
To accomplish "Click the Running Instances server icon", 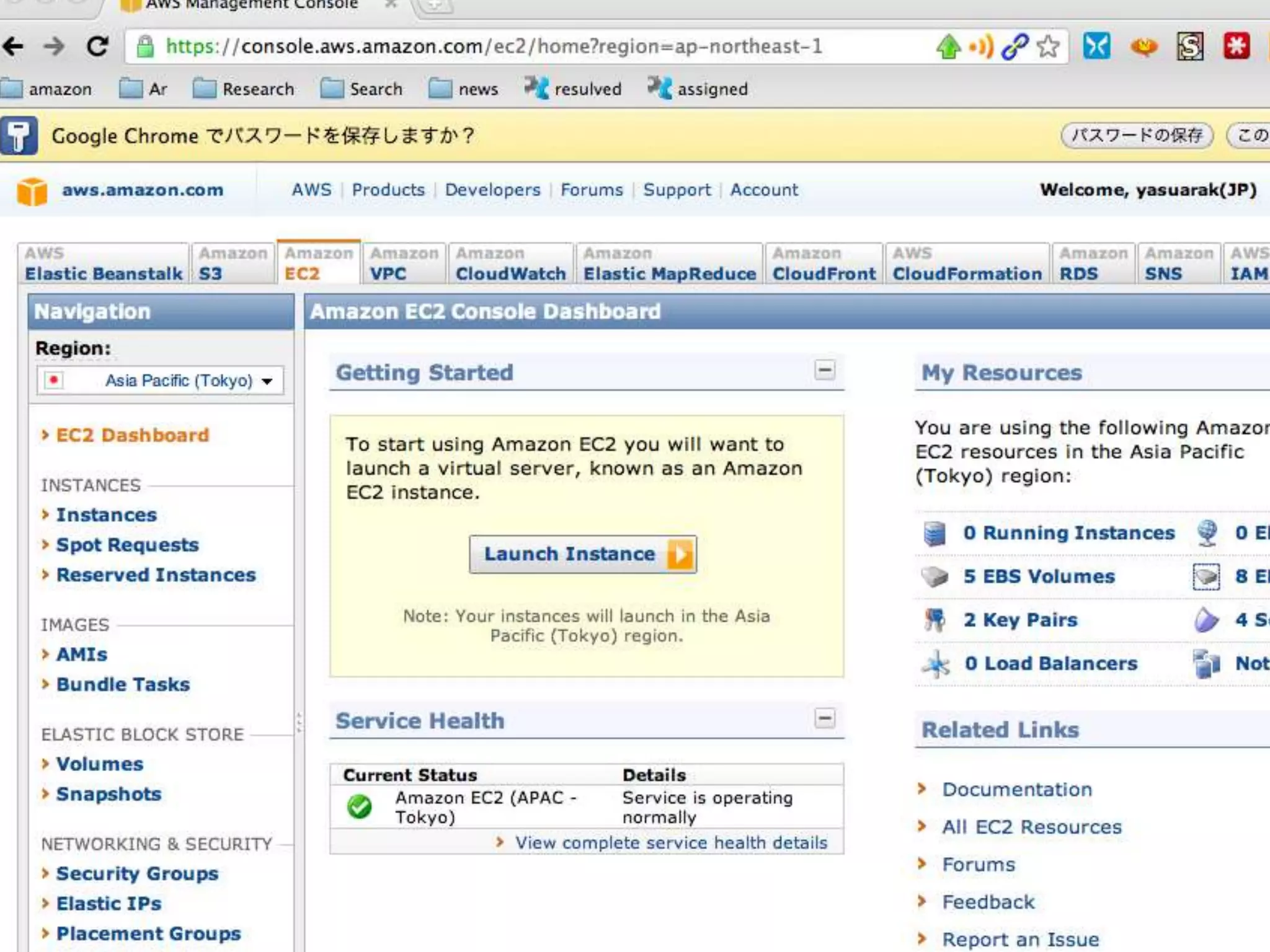I will 935,533.
